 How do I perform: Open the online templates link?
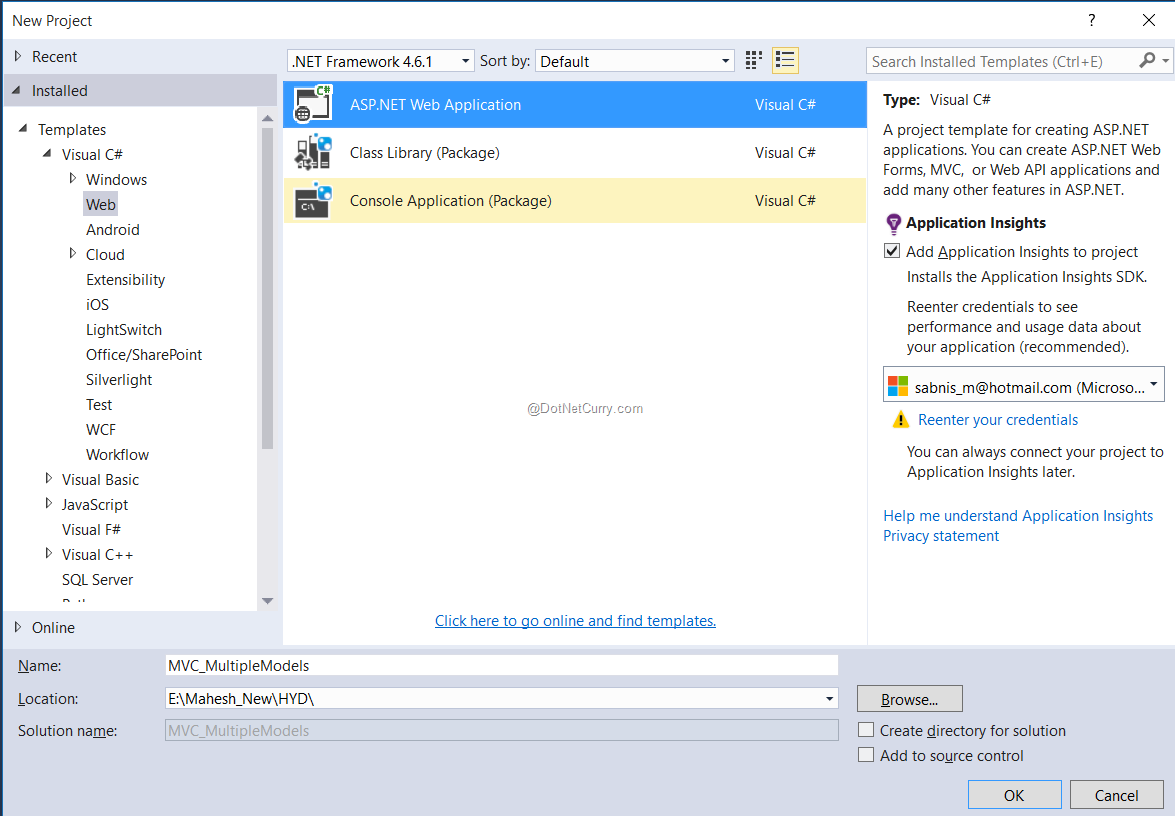pos(575,620)
